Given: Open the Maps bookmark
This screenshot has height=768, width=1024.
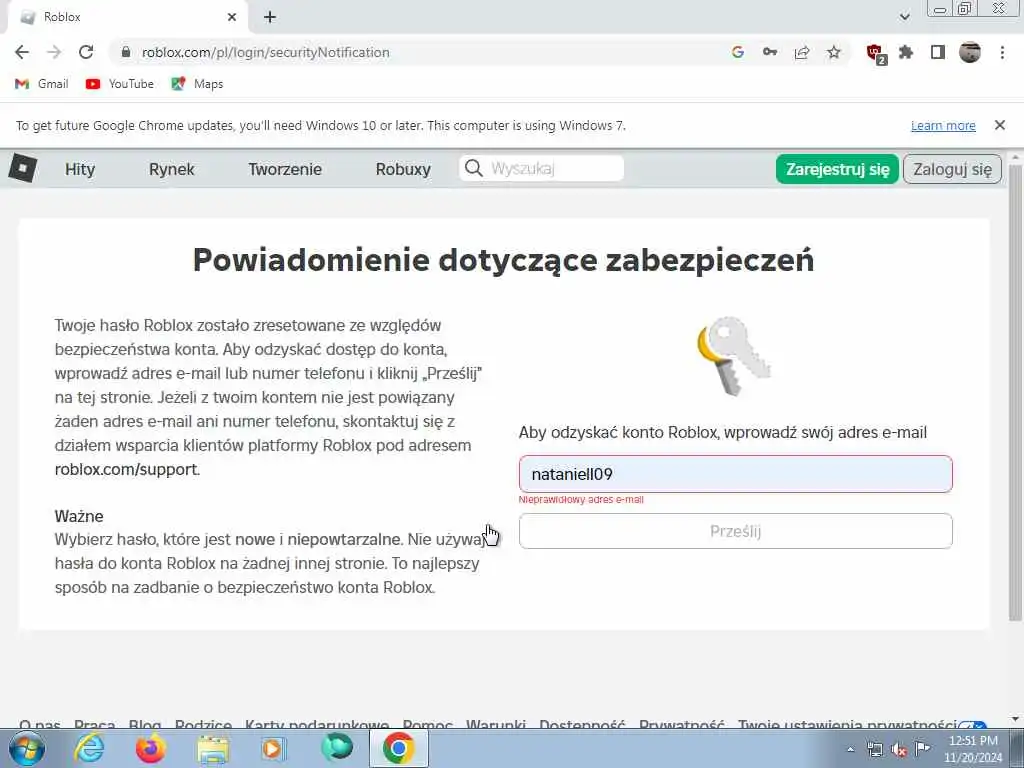Looking at the screenshot, I should (x=197, y=84).
